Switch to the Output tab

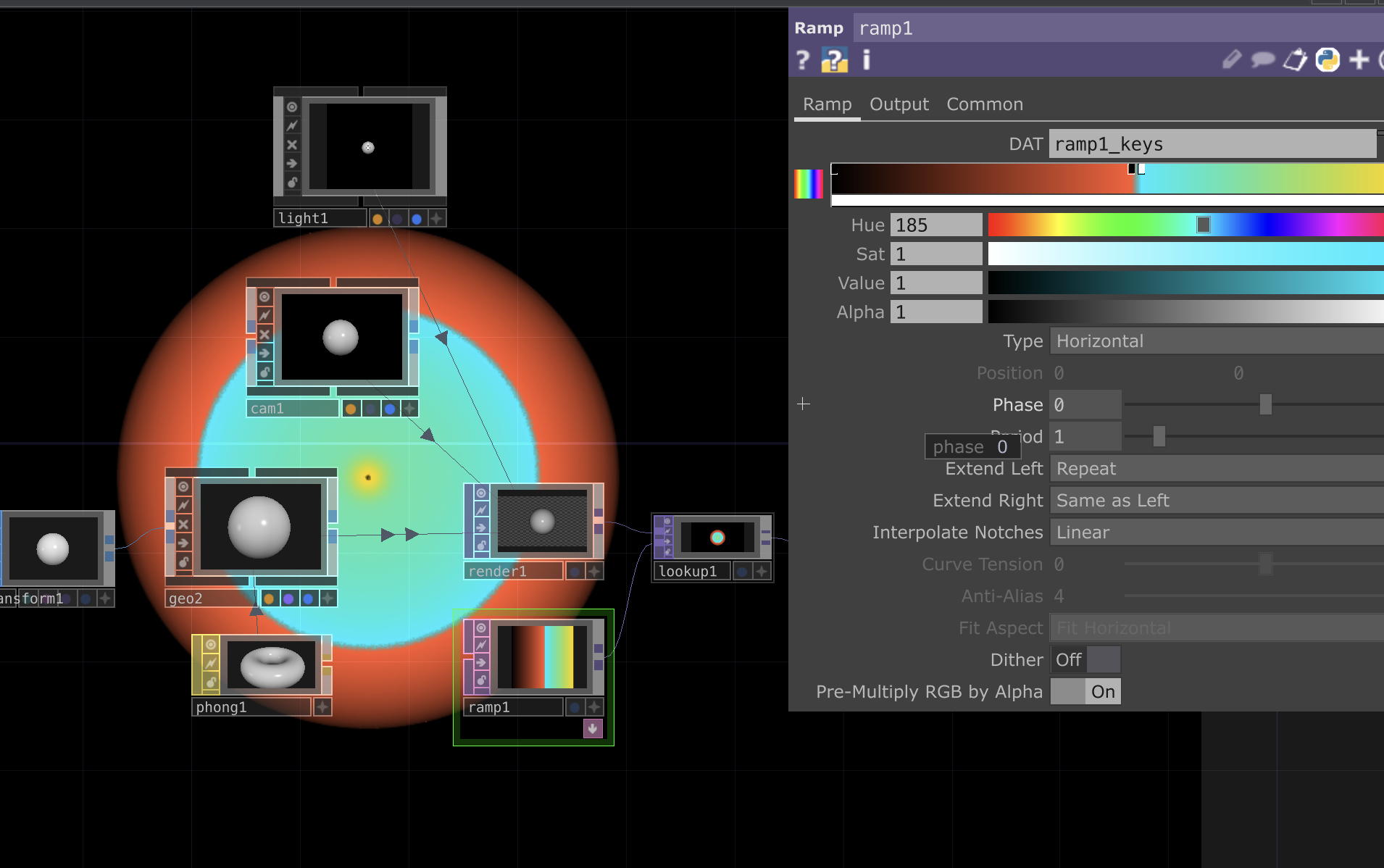pos(899,104)
